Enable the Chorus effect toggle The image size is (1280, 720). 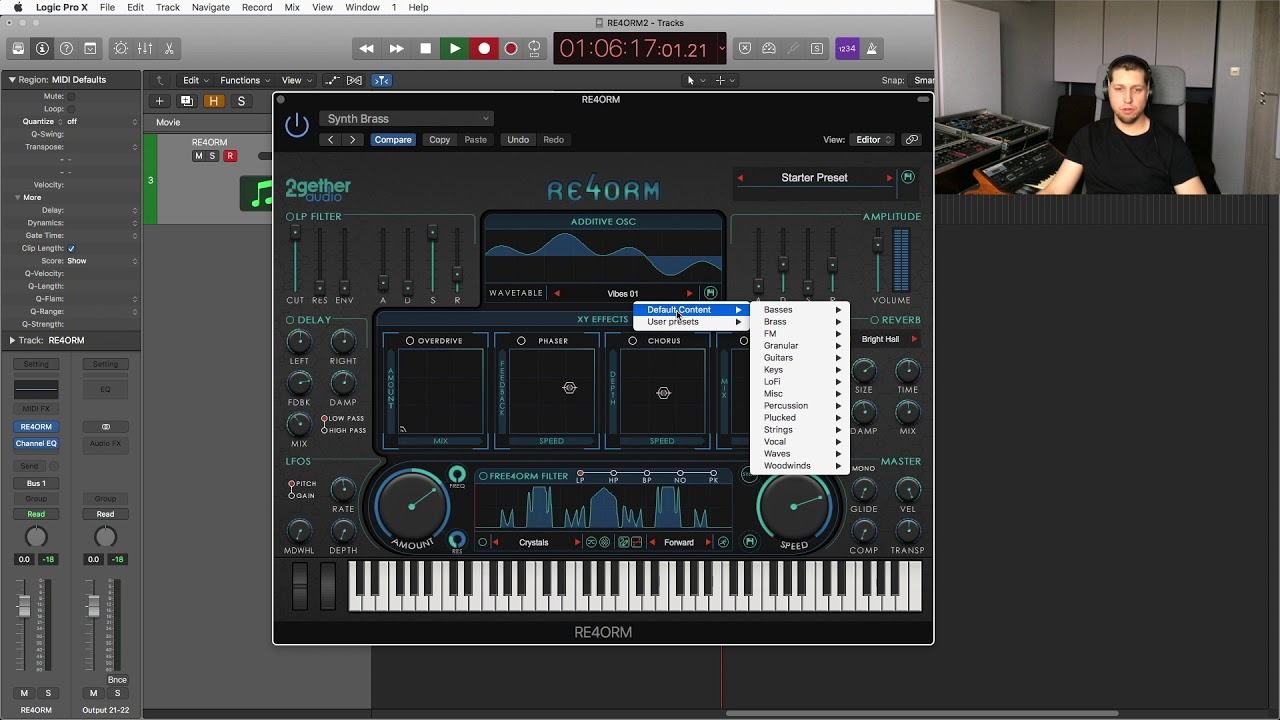click(x=632, y=341)
